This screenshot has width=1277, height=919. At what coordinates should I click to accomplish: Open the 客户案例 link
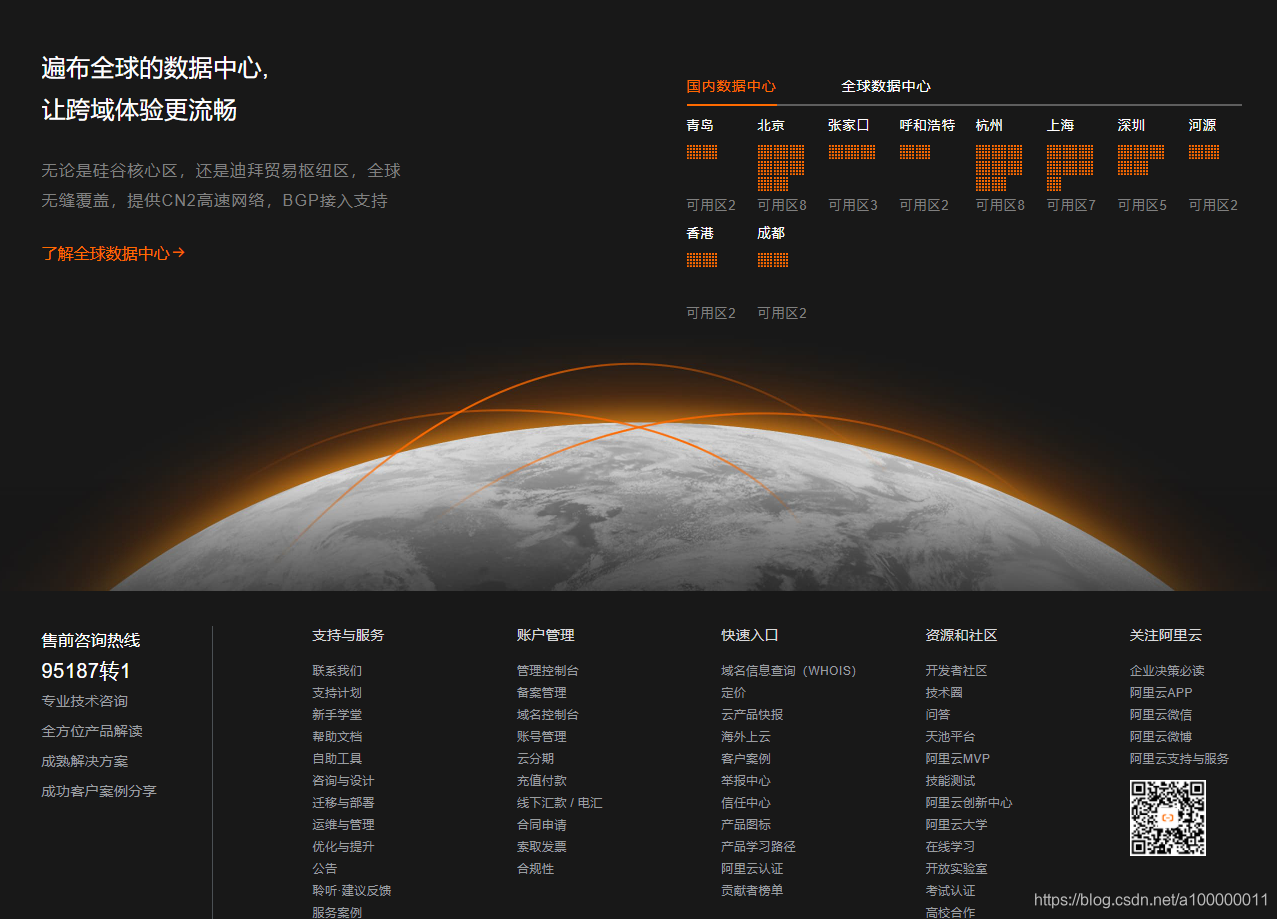tap(746, 759)
